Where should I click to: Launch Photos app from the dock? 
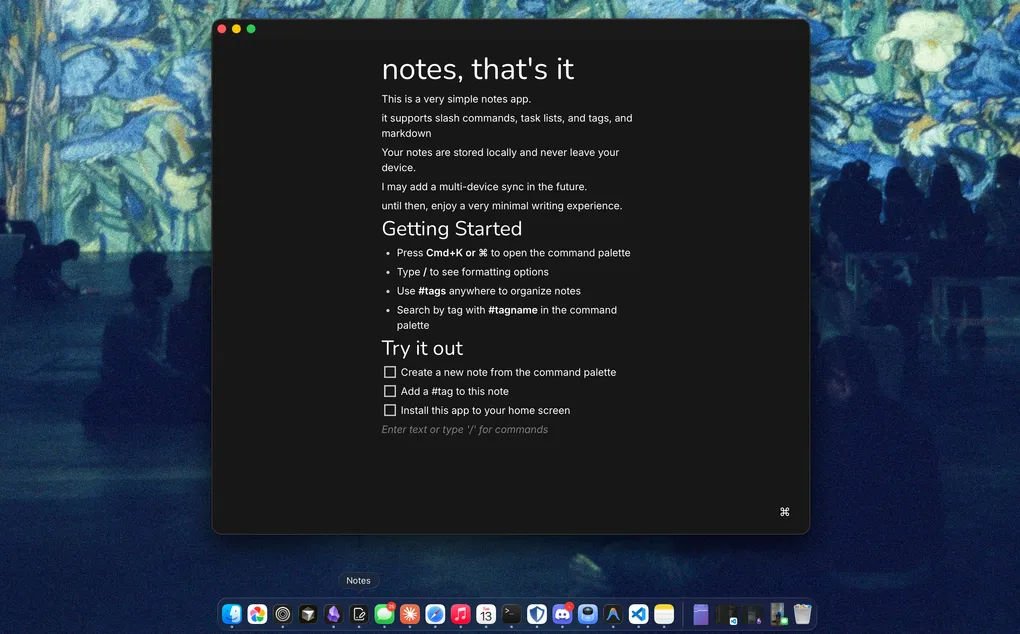(x=257, y=614)
